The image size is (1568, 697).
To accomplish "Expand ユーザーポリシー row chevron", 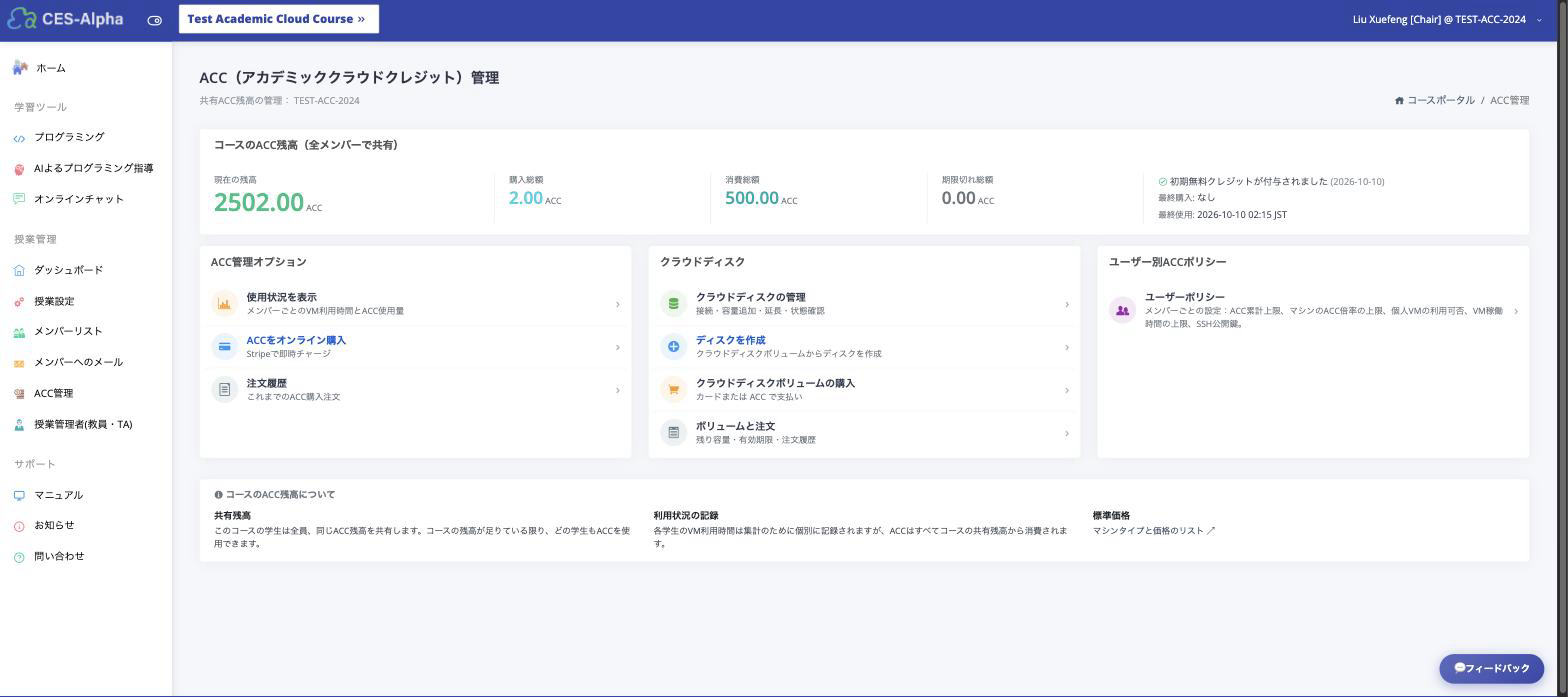I will coord(1515,311).
